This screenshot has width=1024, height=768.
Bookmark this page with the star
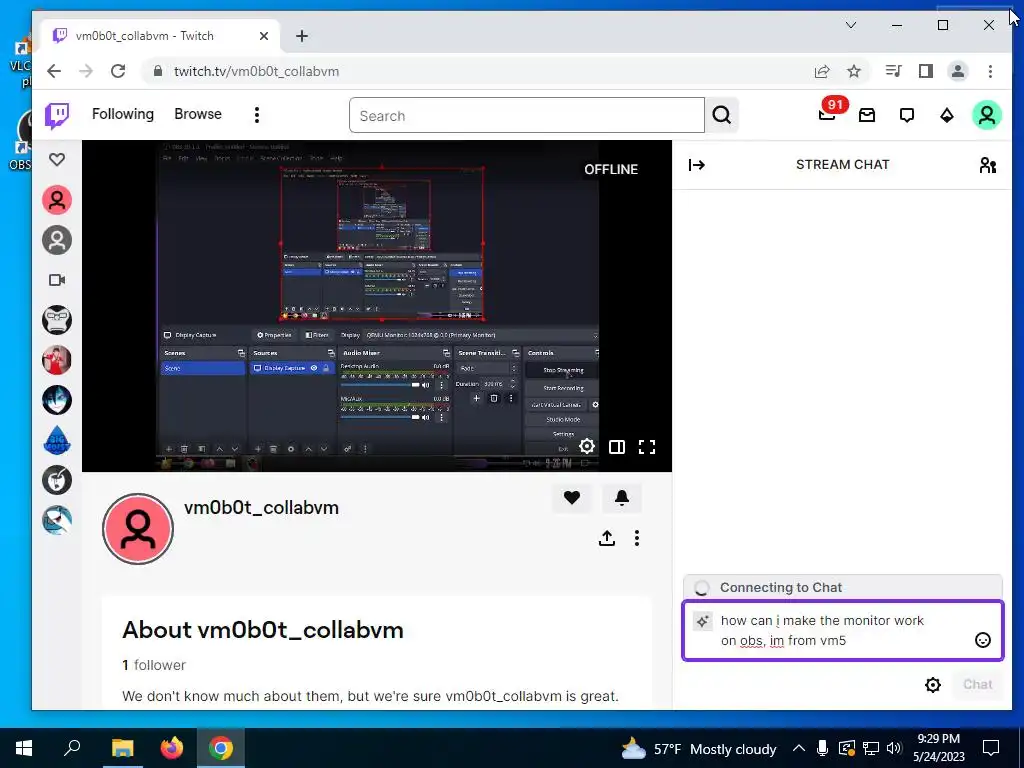[x=854, y=71]
